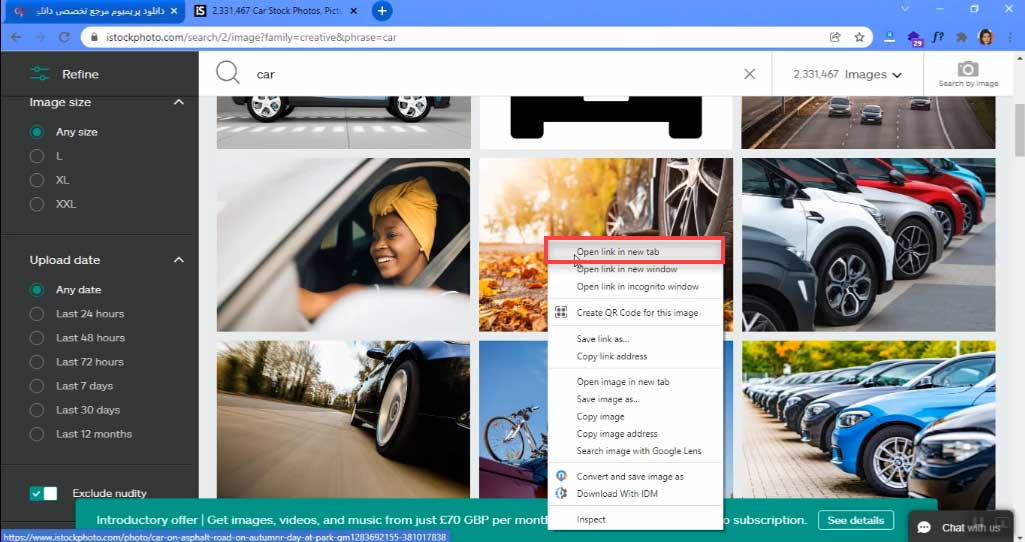The width and height of the screenshot is (1025, 542).
Task: Collapse the Image size section
Action: click(x=178, y=102)
